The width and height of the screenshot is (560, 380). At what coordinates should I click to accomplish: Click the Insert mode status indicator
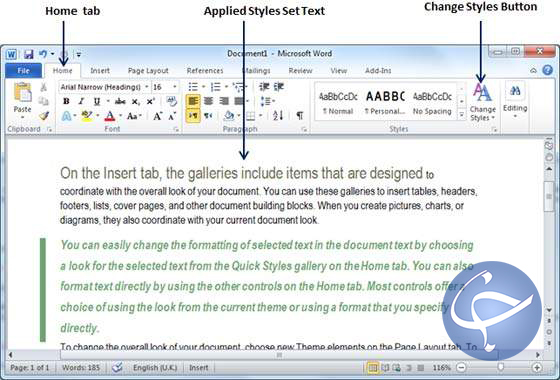click(199, 367)
